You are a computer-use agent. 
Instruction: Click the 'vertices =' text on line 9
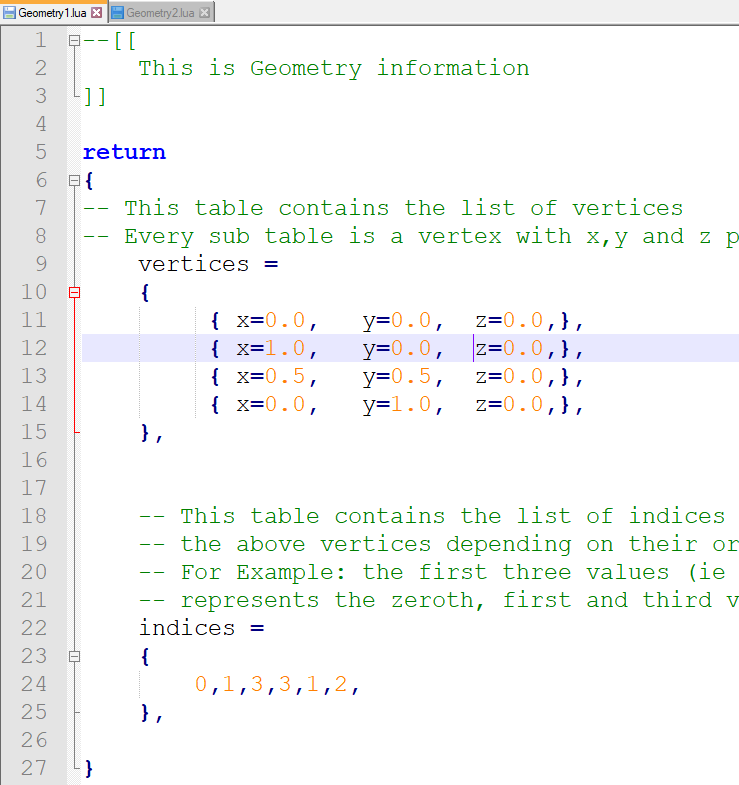click(208, 264)
